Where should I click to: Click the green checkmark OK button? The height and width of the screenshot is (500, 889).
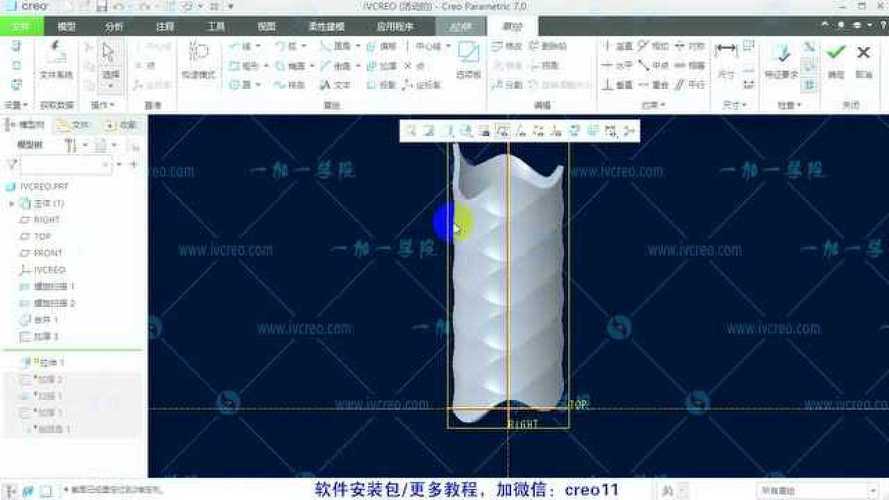(x=836, y=53)
